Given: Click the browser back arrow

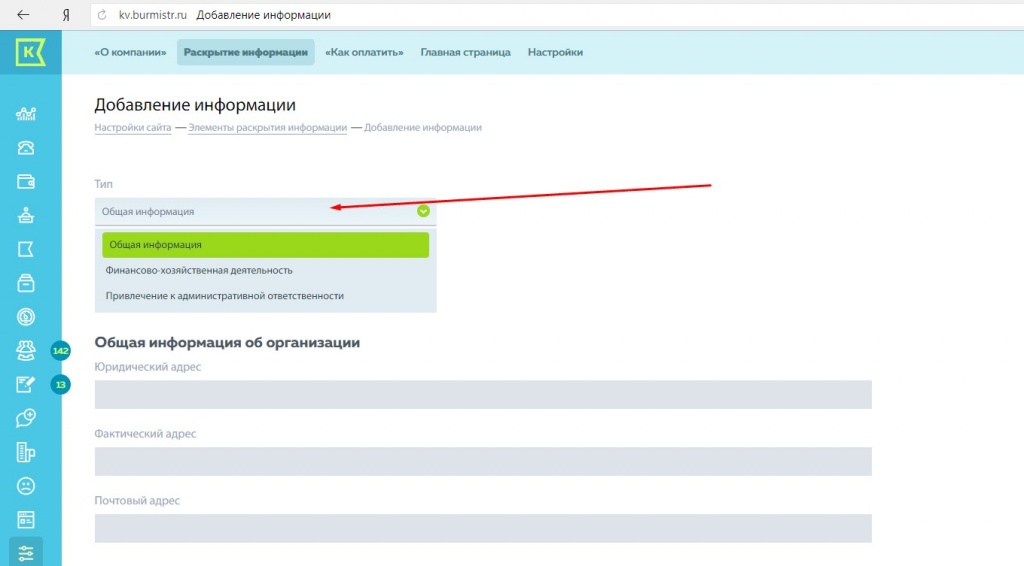Looking at the screenshot, I should click(x=23, y=15).
